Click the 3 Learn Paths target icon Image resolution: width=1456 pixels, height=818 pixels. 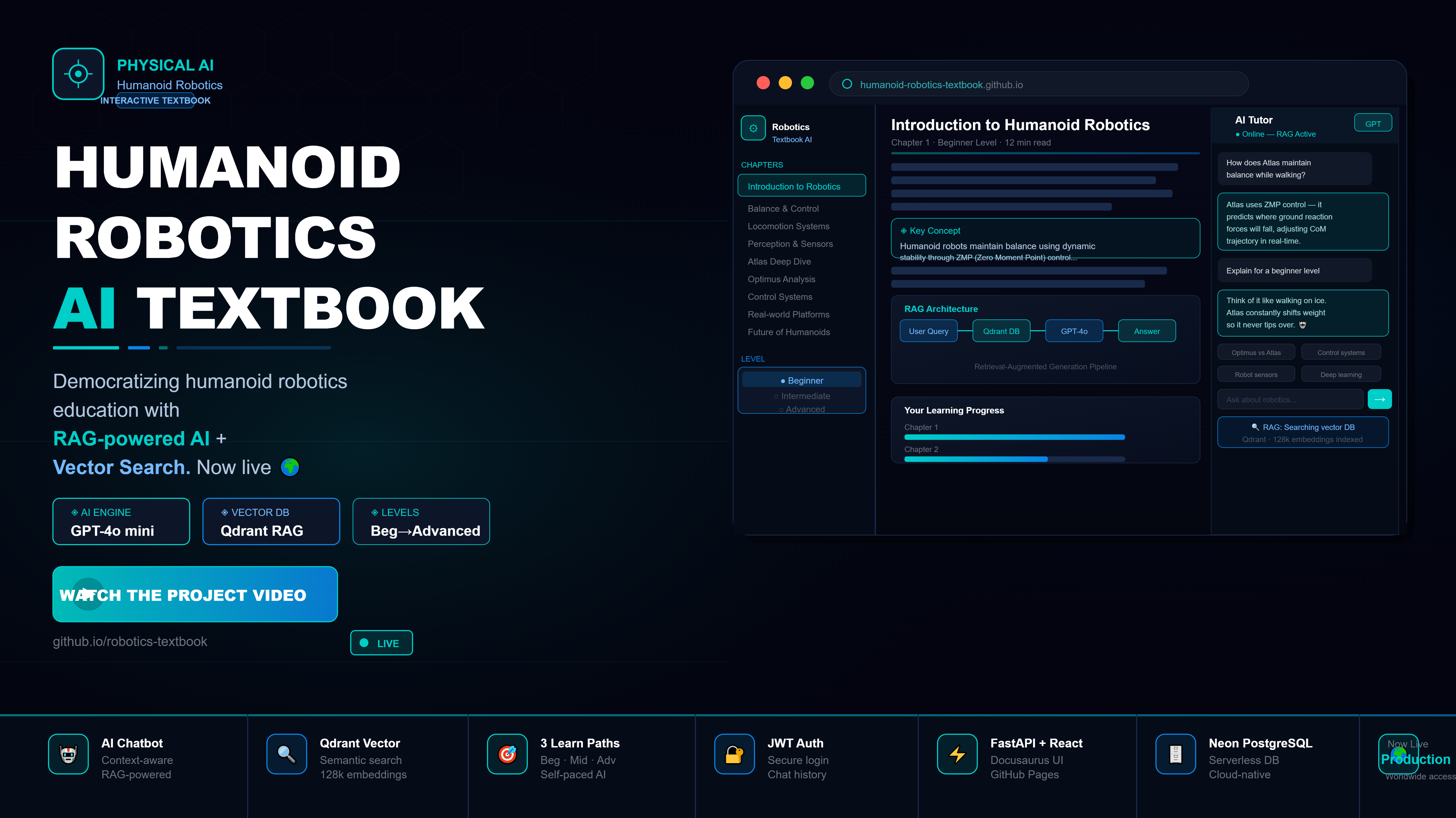coord(508,754)
